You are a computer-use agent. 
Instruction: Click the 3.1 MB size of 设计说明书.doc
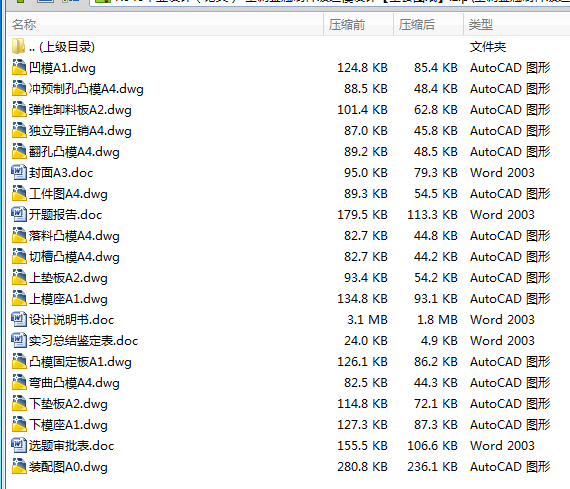click(x=367, y=320)
